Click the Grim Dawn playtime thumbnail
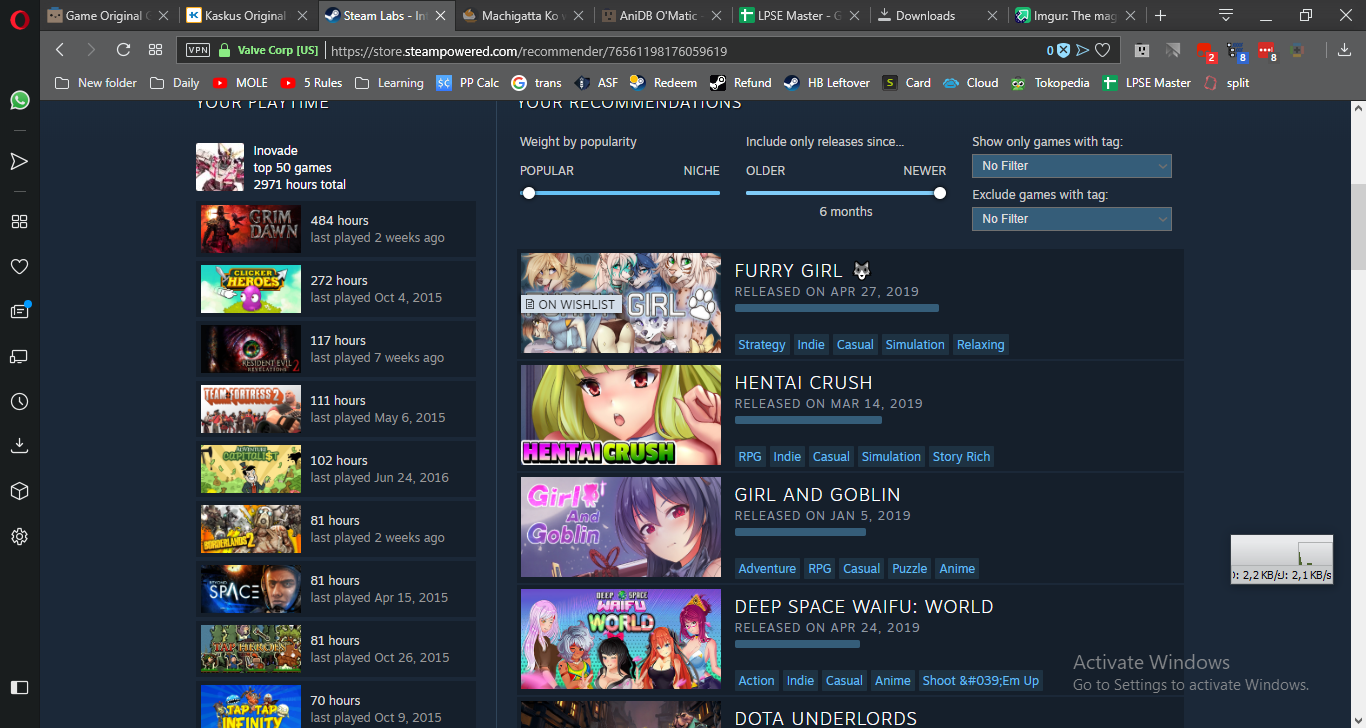The height and width of the screenshot is (728, 1366). pos(250,229)
